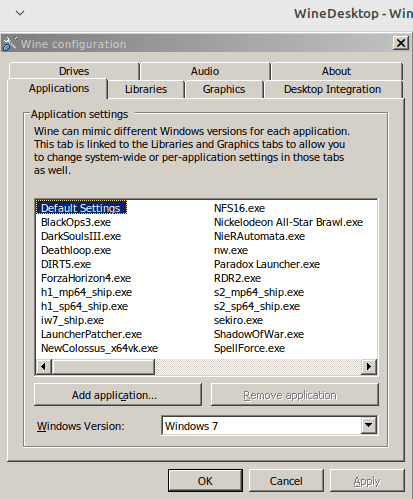Choose iw7_ship.exe in the list
413x499 pixels.
click(x=73, y=320)
